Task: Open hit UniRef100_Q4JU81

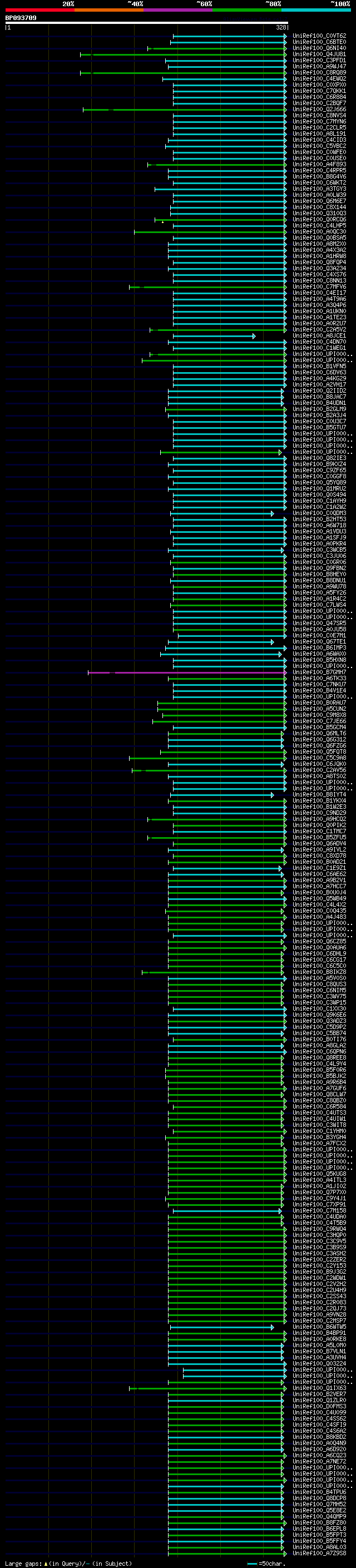Action: (x=319, y=54)
